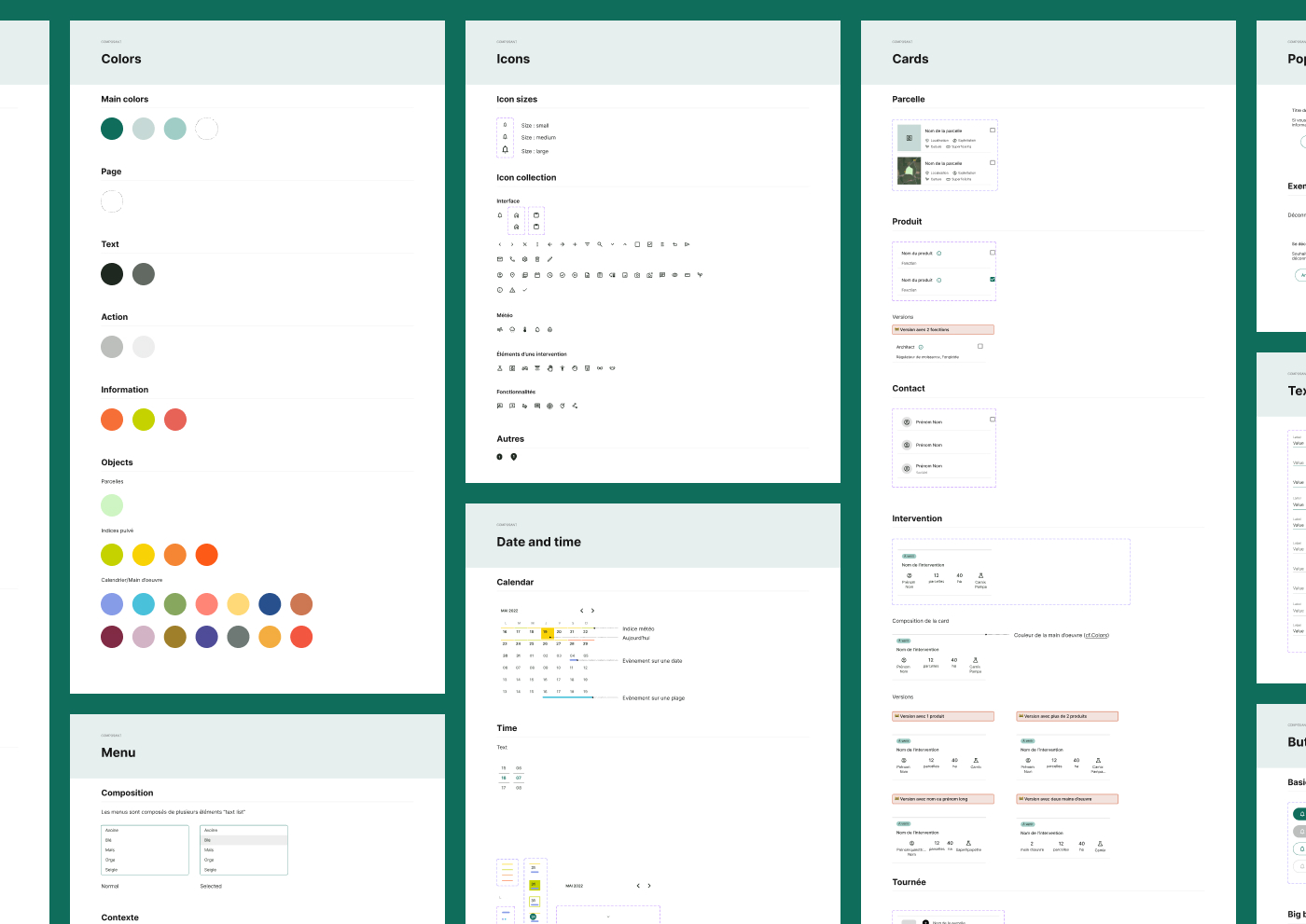Click the envelope mail icon
1306x924 pixels.
pyautogui.click(x=500, y=259)
